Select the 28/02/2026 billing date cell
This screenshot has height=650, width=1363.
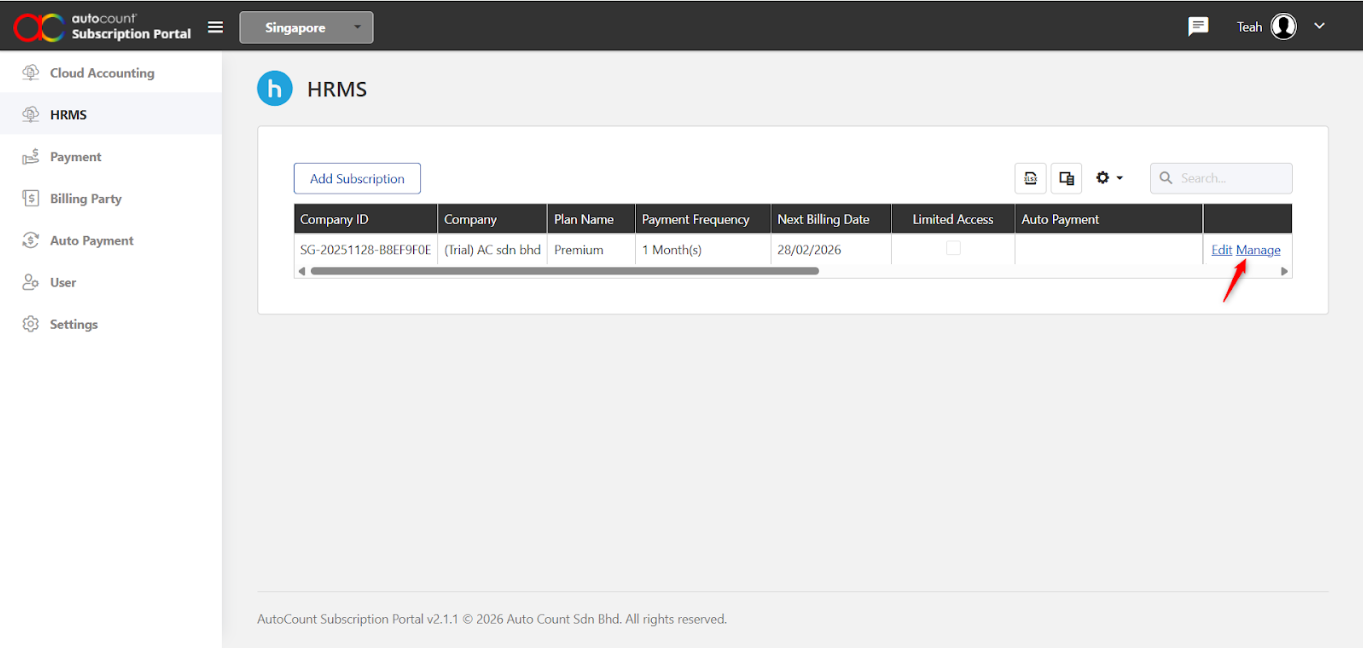[831, 250]
